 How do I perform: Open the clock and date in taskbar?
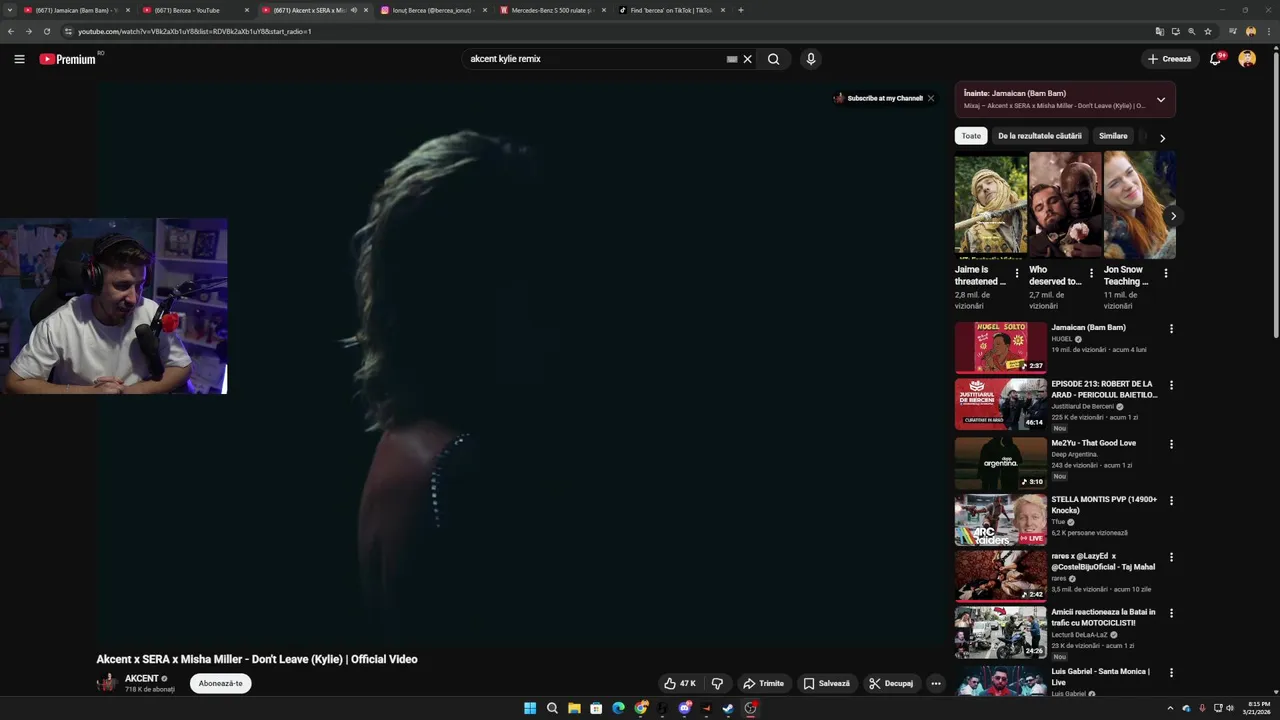pyautogui.click(x=1256, y=709)
